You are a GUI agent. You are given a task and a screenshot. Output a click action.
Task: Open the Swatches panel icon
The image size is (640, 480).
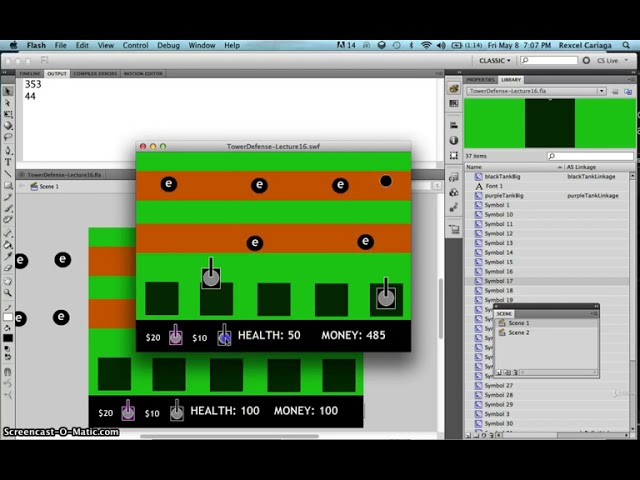click(x=453, y=104)
